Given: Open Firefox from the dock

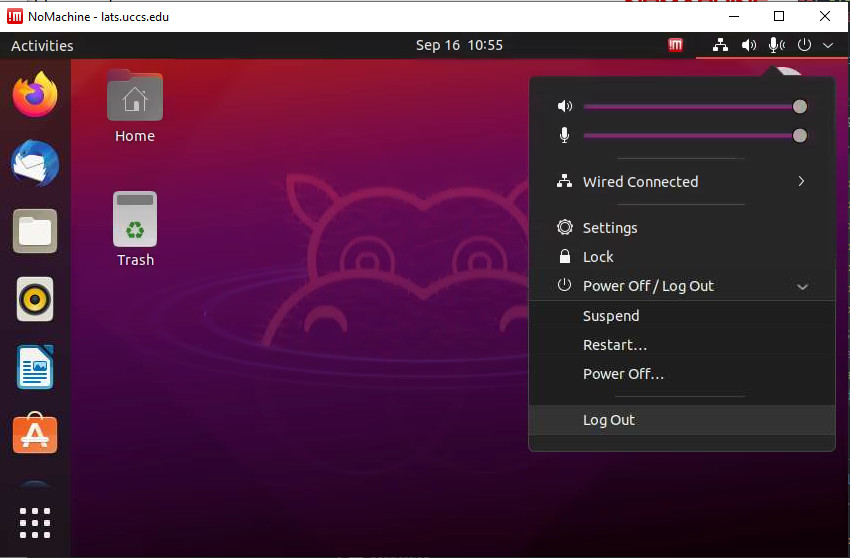Looking at the screenshot, I should click(x=35, y=94).
